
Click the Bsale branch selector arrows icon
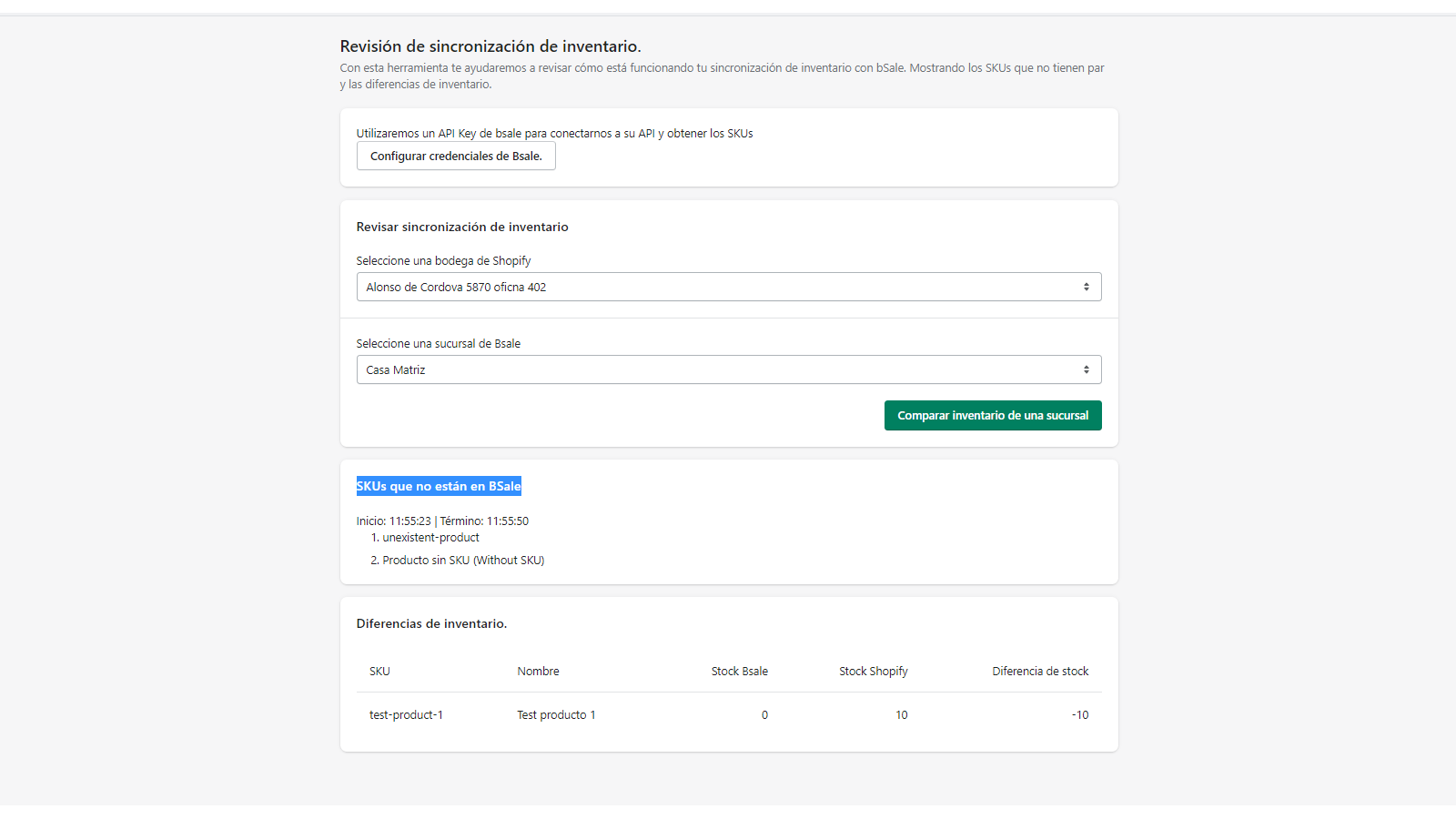coord(1086,369)
